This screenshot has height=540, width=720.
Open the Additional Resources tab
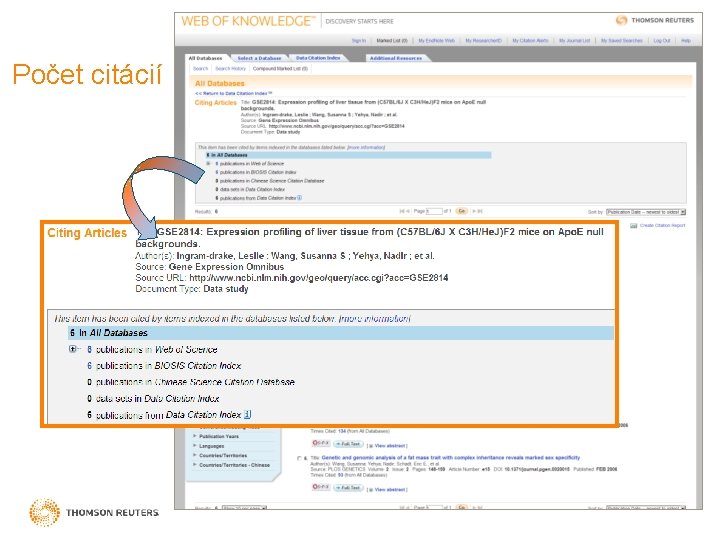pos(396,58)
